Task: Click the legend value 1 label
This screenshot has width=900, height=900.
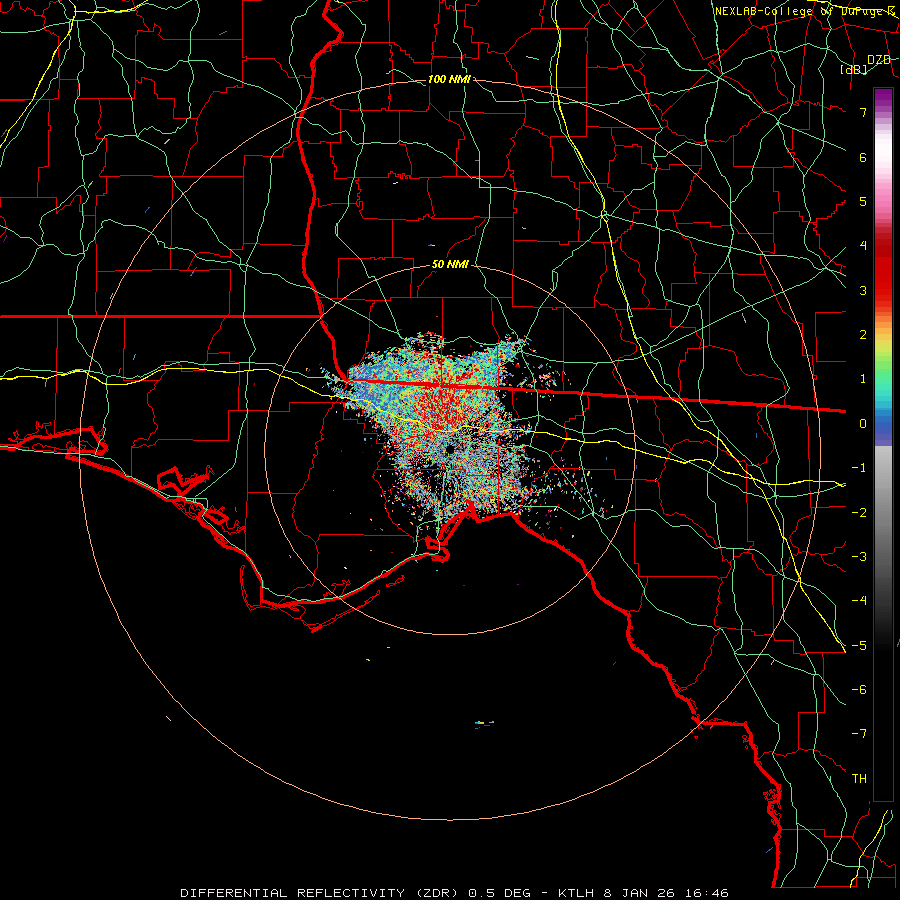Action: click(x=863, y=379)
